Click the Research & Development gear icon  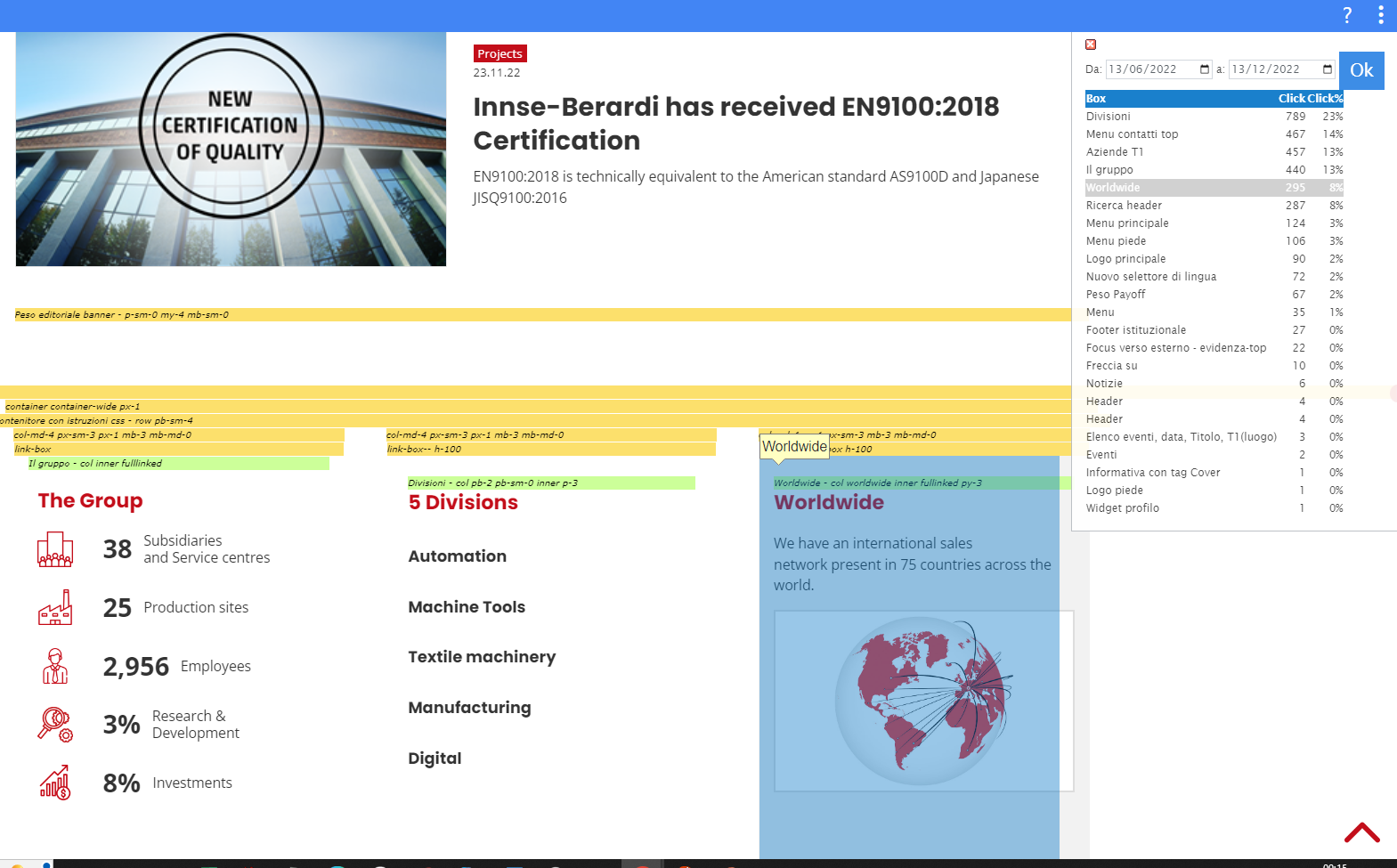55,724
